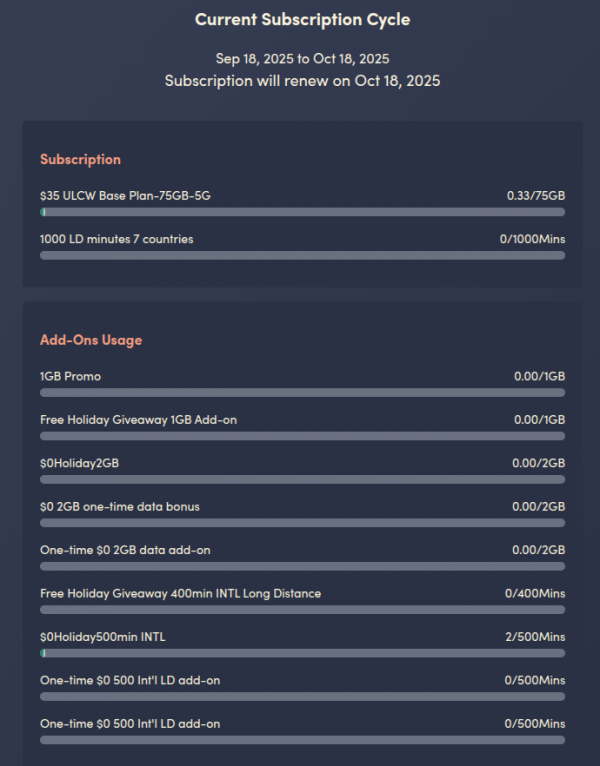Click the 1GB Promo label
The width and height of the screenshot is (600, 766).
point(70,376)
